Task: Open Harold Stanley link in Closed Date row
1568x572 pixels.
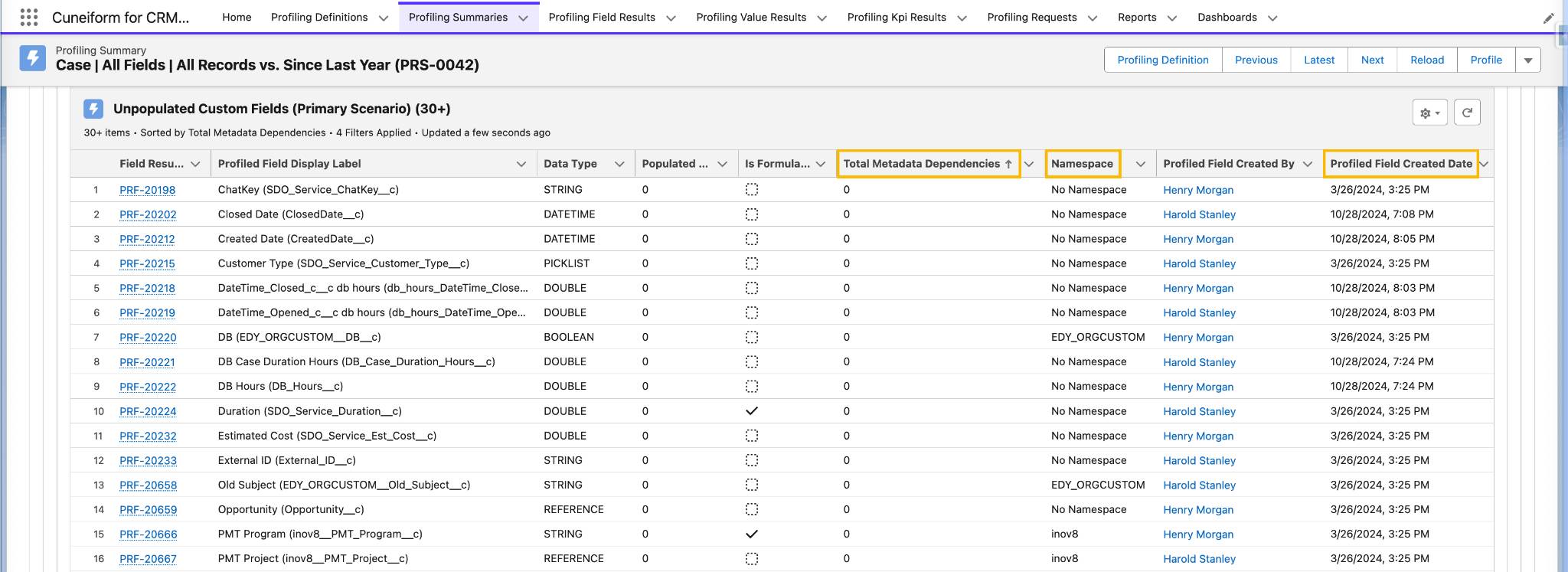Action: click(x=1199, y=214)
